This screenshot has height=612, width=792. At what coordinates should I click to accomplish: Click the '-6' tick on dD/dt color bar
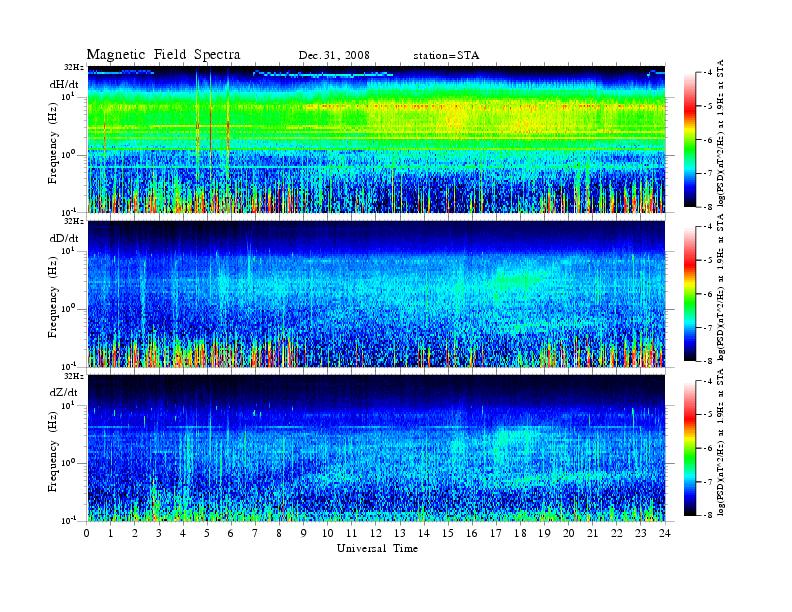[x=709, y=294]
